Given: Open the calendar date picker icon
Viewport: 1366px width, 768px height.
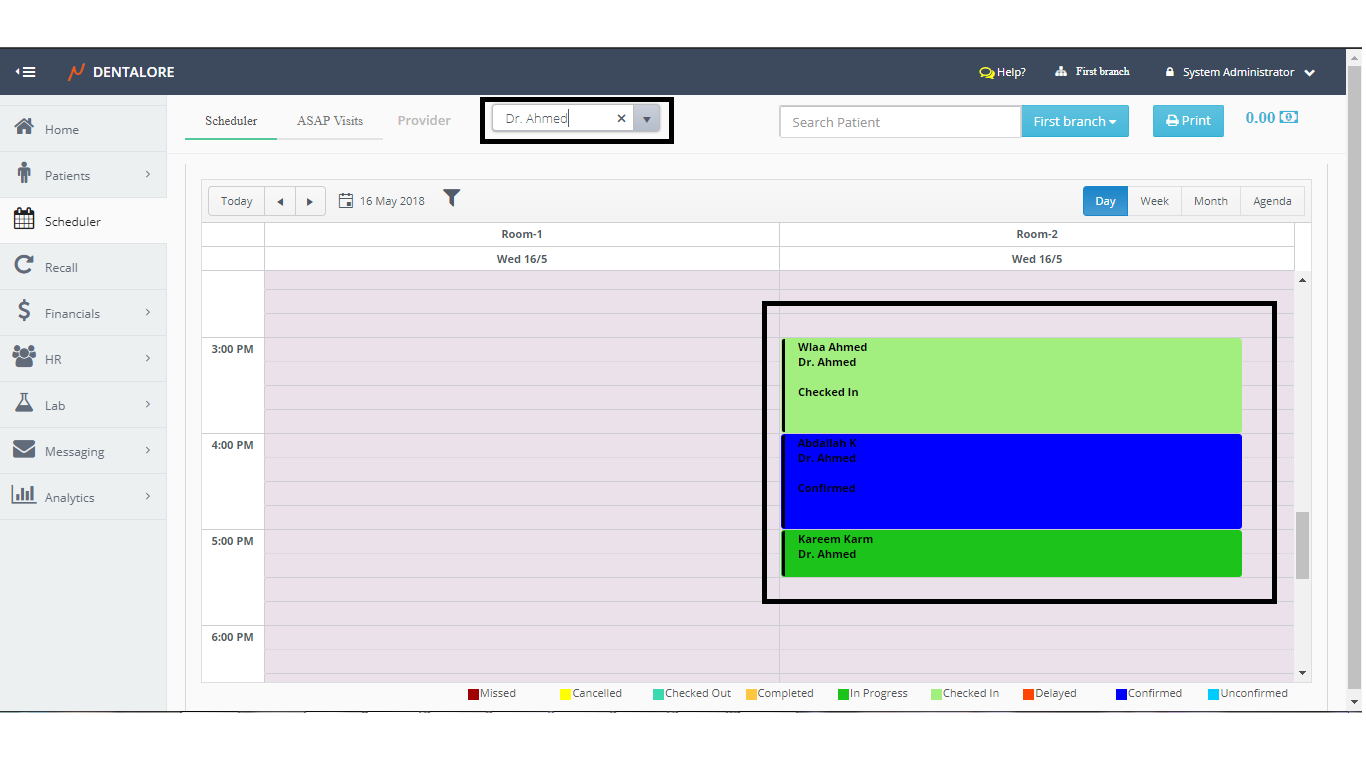Looking at the screenshot, I should [x=346, y=201].
